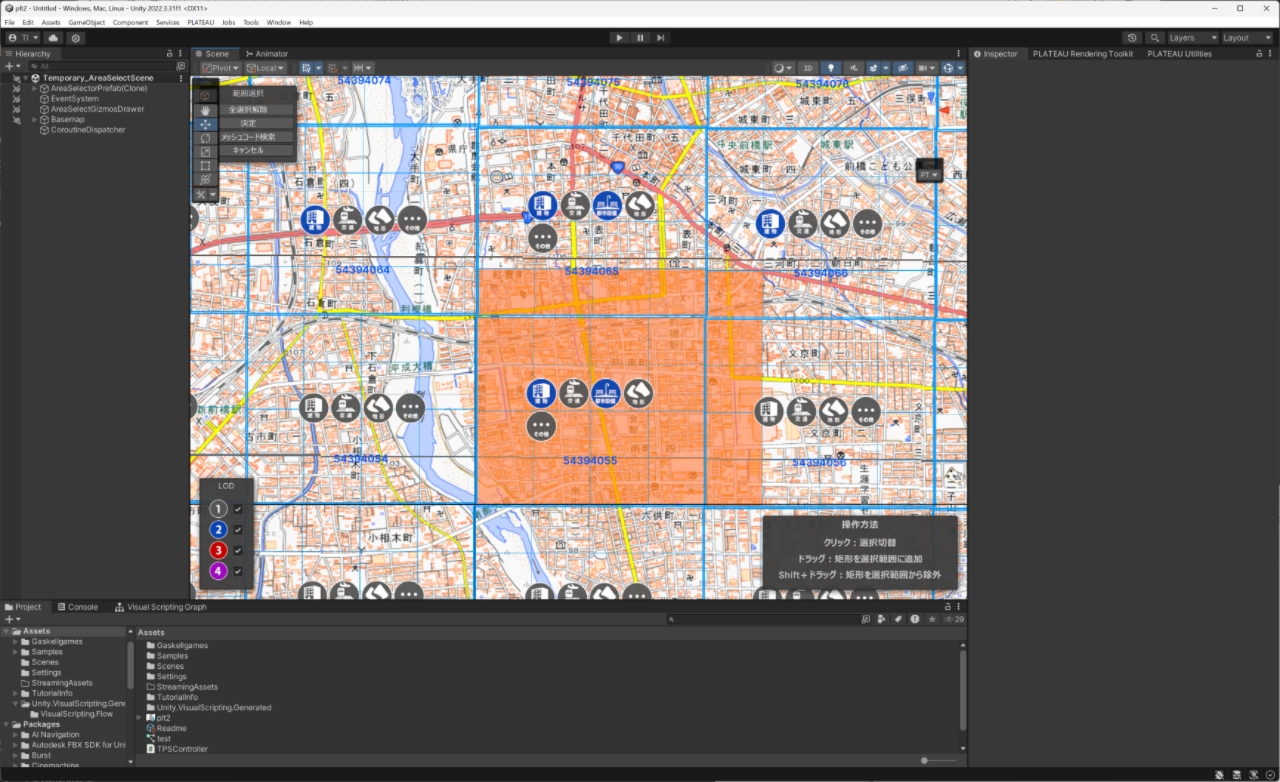Lock the Hierarchy panel
The image size is (1280, 782).
pyautogui.click(x=169, y=53)
